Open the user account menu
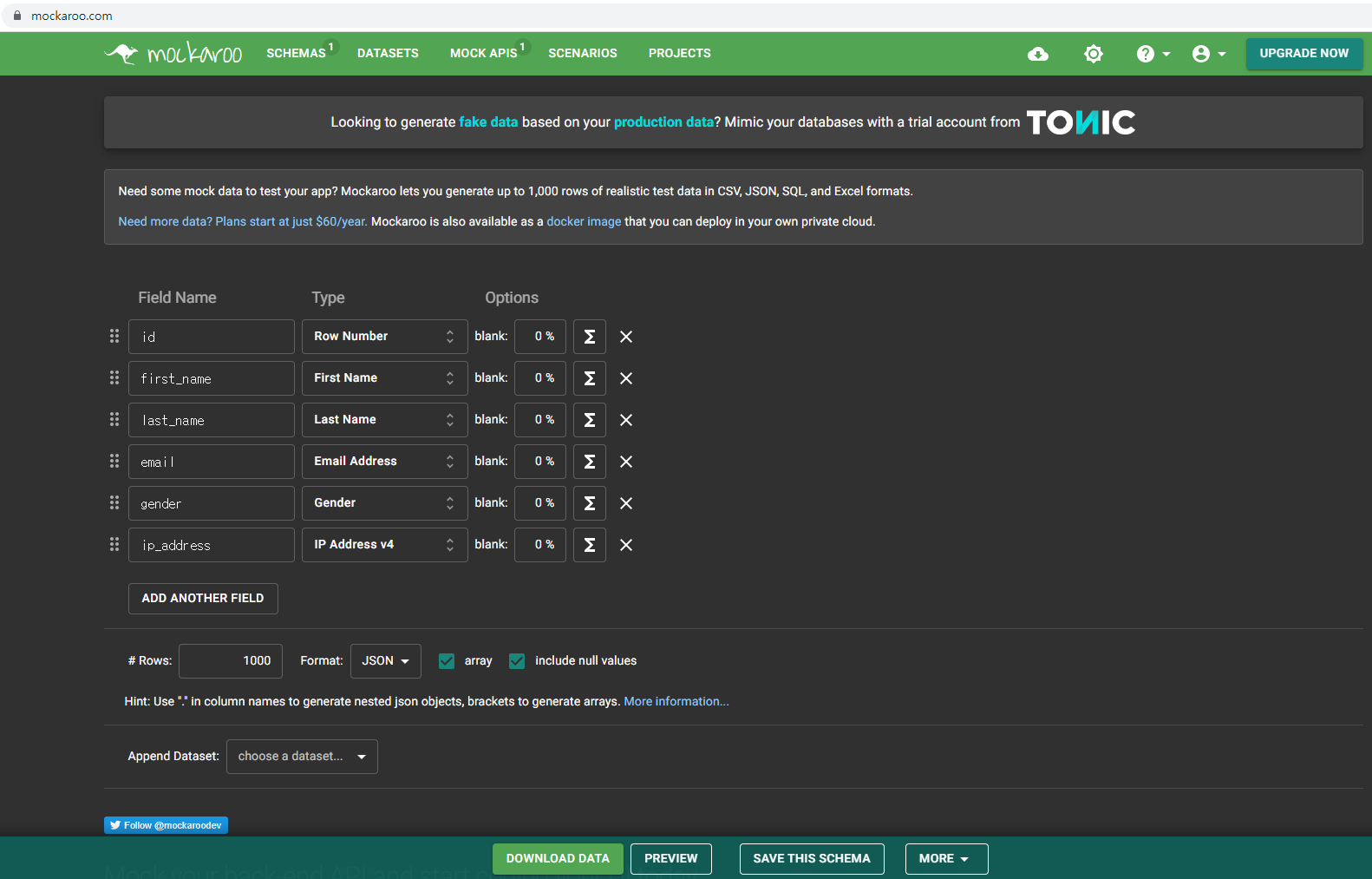The width and height of the screenshot is (1372, 879). click(x=1209, y=54)
